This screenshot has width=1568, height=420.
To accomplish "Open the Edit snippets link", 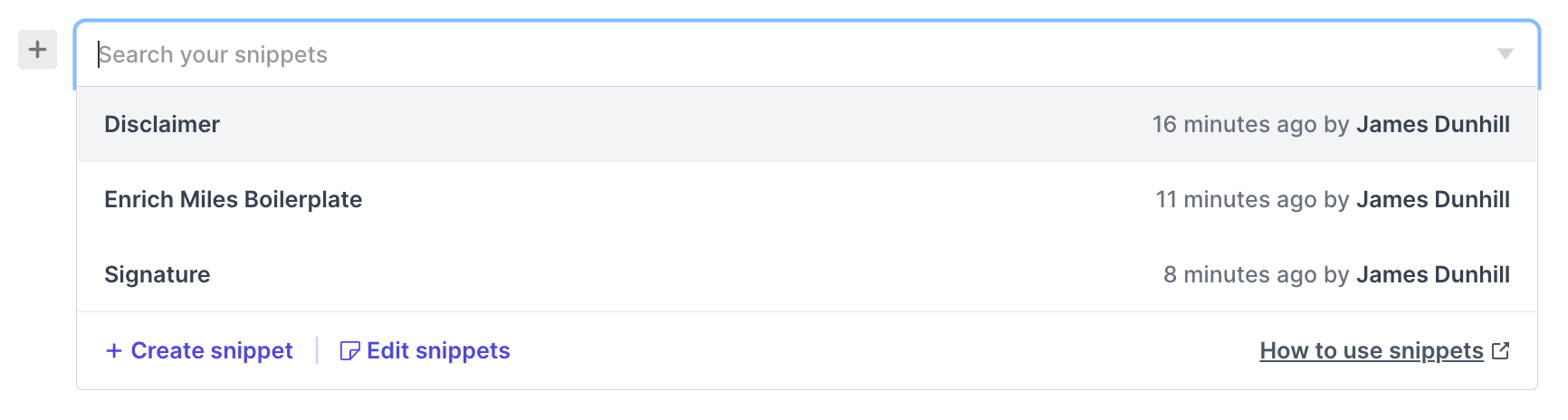I will (425, 350).
